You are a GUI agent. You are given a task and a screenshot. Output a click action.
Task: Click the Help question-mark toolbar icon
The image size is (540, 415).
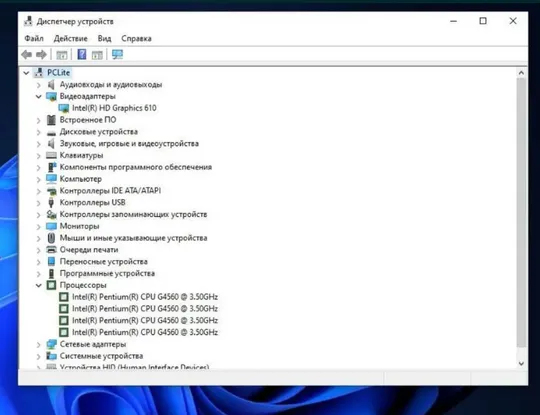pyautogui.click(x=82, y=54)
